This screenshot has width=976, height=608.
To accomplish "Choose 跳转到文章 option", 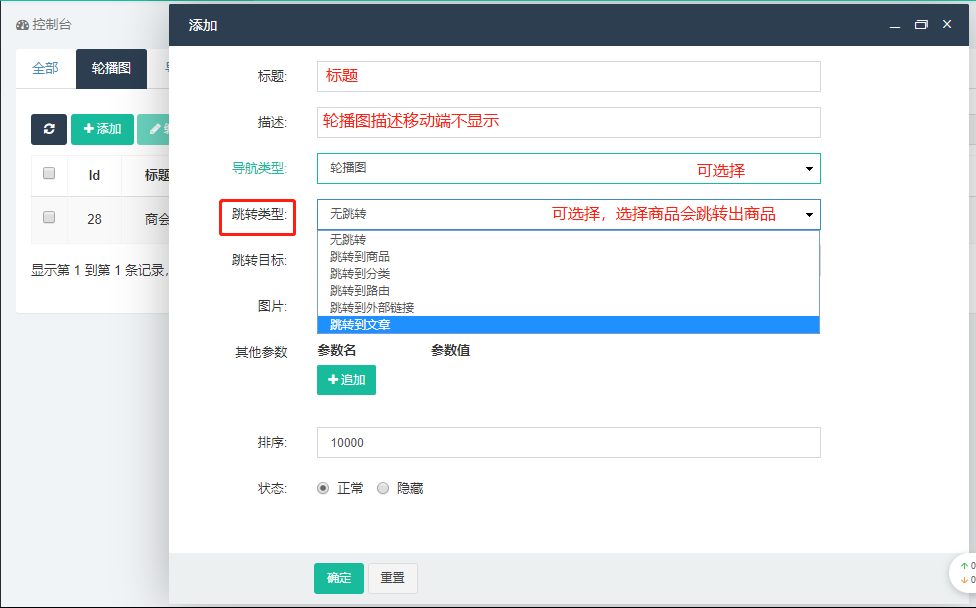I will 360,325.
